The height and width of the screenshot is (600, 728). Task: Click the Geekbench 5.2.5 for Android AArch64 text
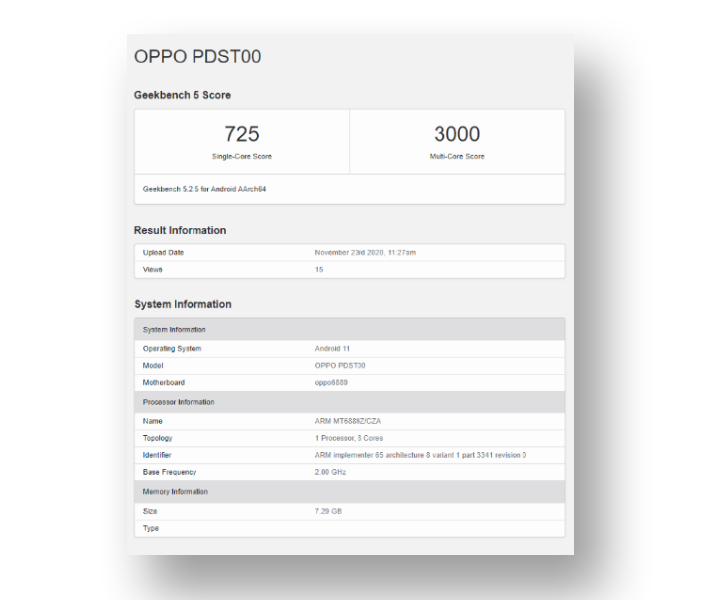(x=204, y=189)
